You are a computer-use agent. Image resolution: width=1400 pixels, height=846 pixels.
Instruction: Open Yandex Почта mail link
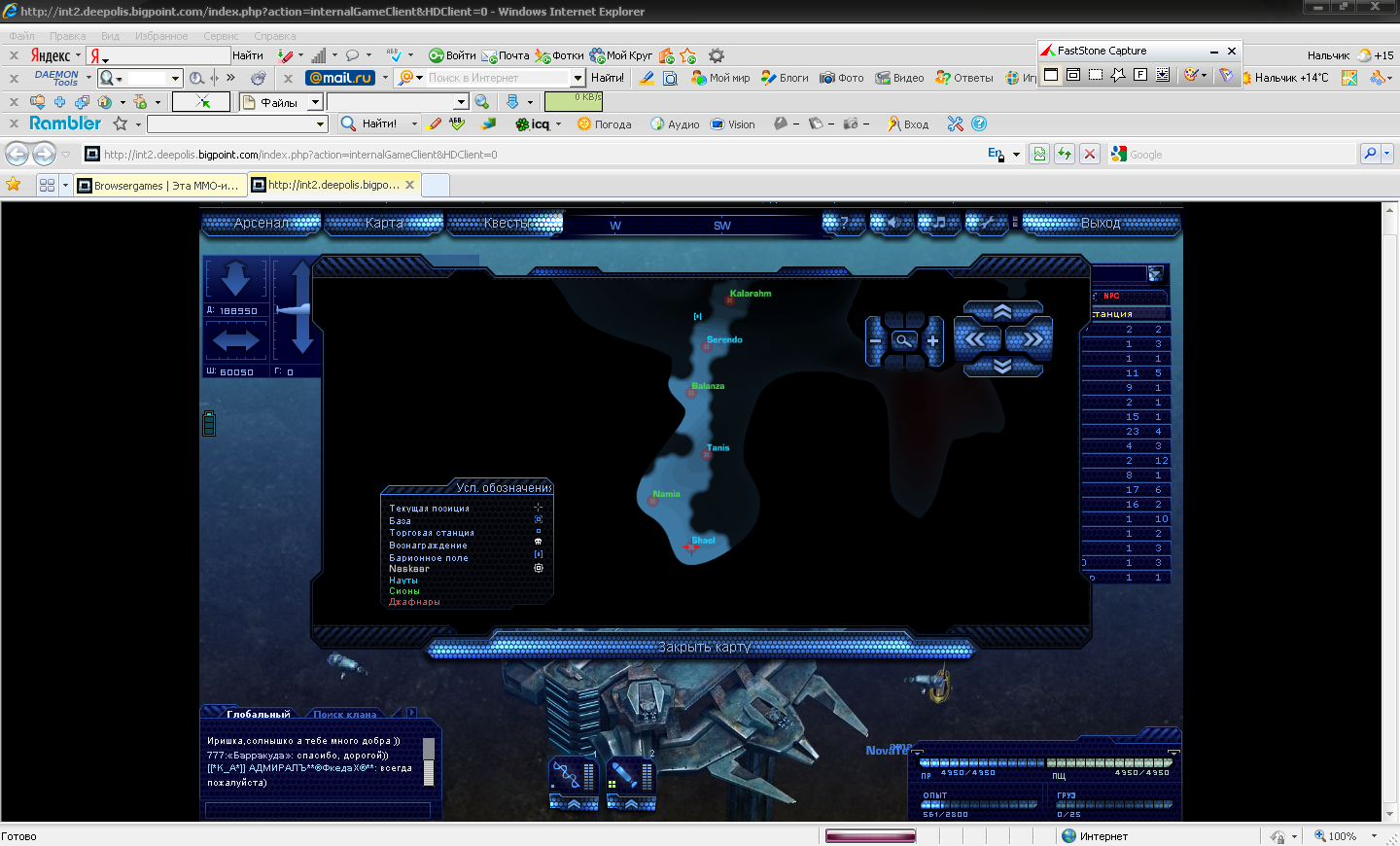(506, 55)
